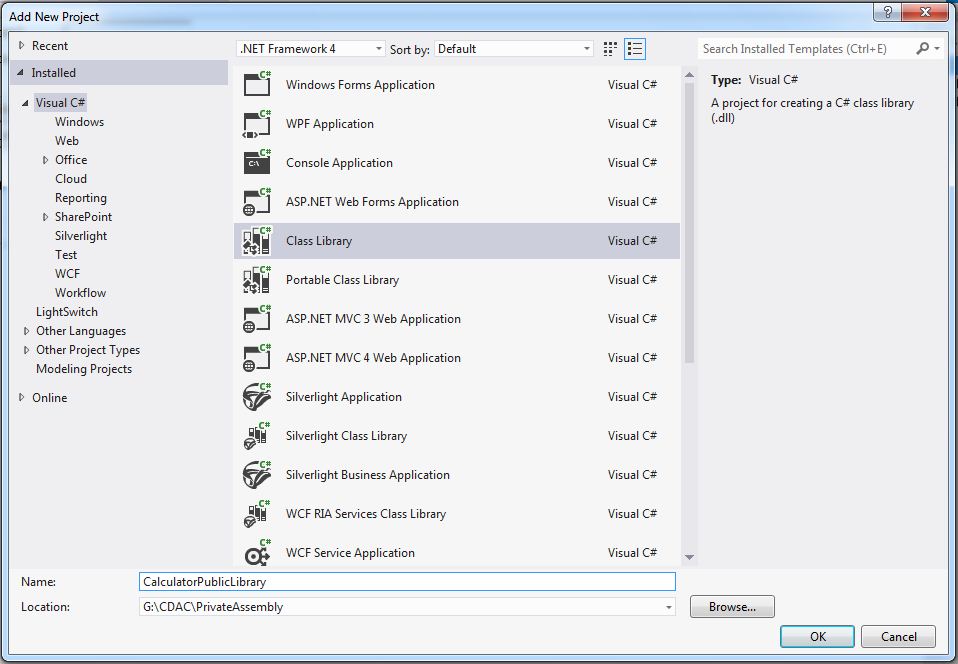Click the Silverlight Class Library icon
The width and height of the screenshot is (958, 664).
[257, 436]
